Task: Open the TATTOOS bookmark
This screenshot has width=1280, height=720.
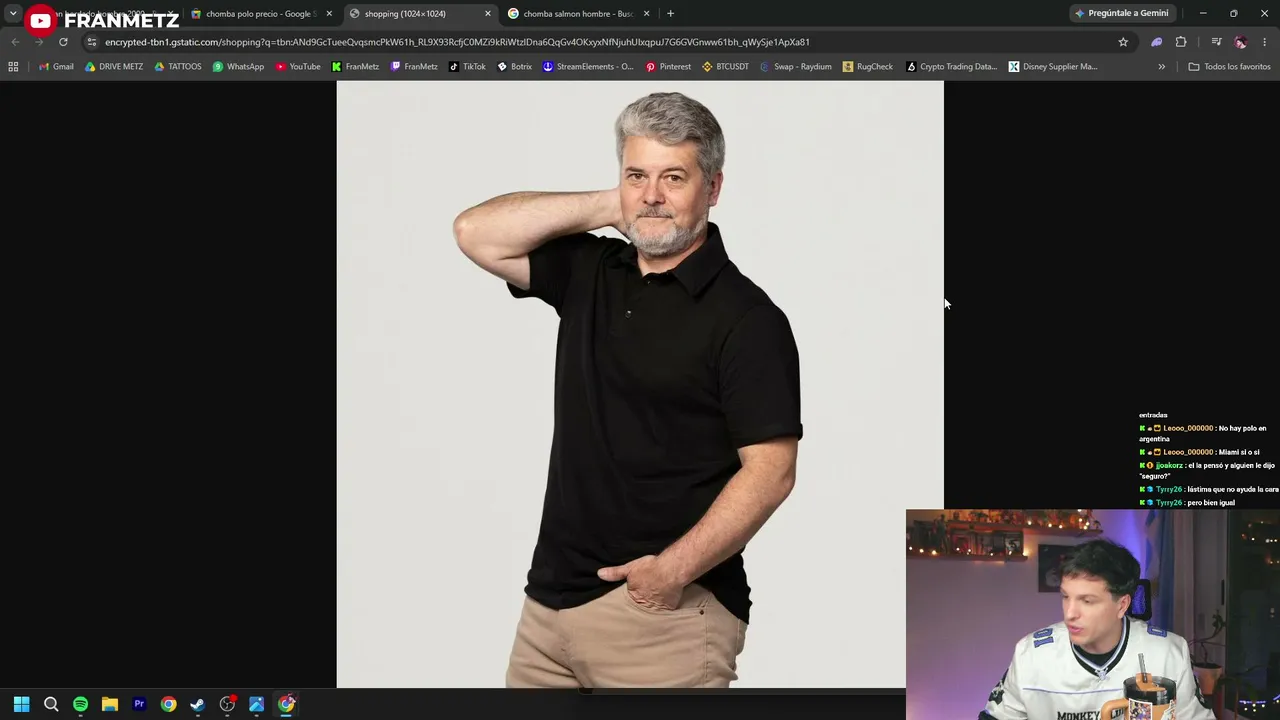Action: tap(177, 67)
